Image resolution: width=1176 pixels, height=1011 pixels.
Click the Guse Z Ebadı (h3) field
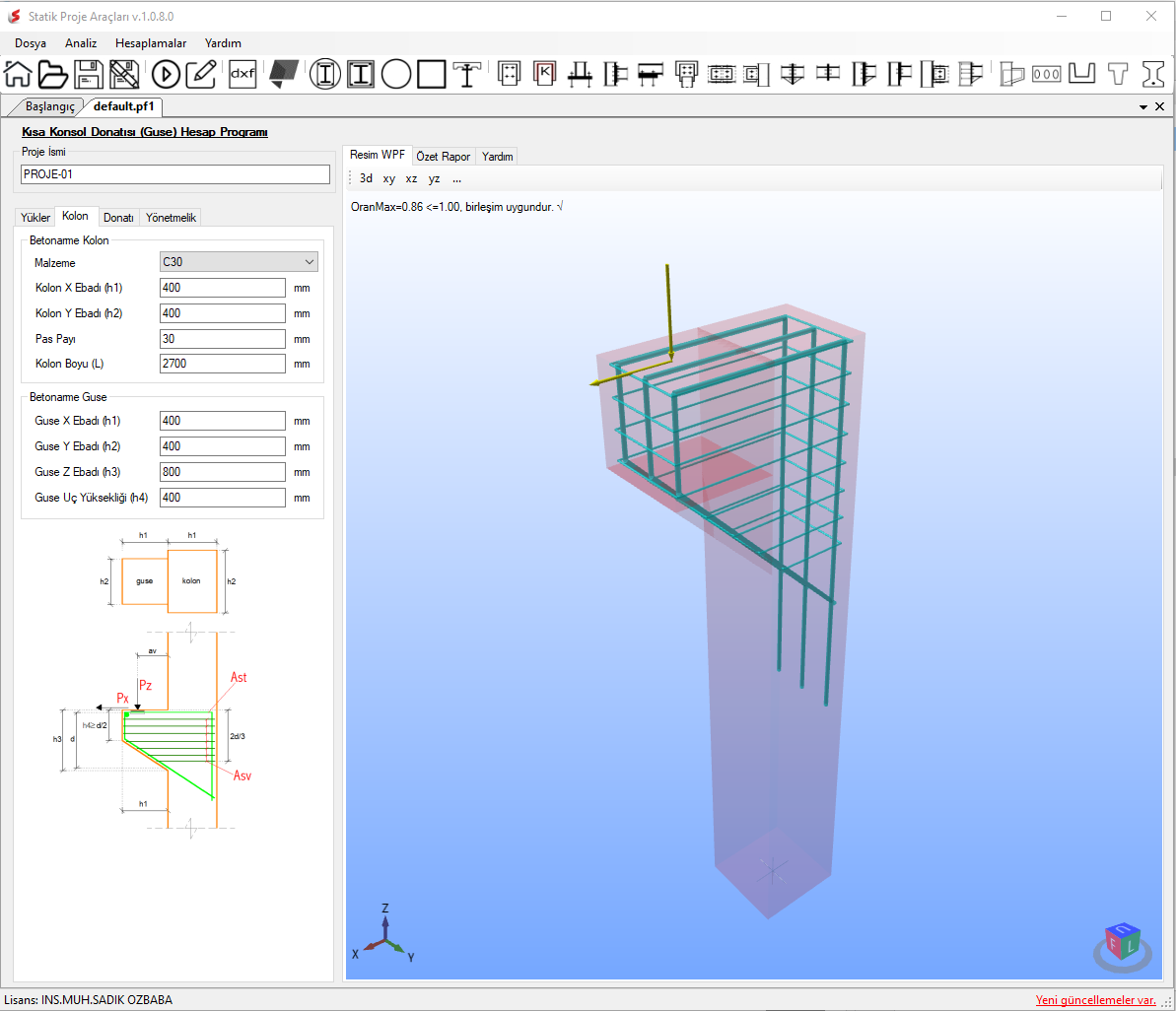point(223,471)
